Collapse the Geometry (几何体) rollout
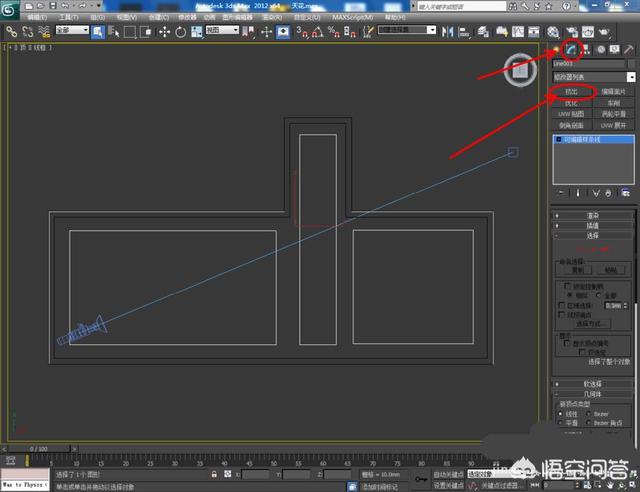Image resolution: width=640 pixels, height=492 pixels. click(x=593, y=394)
